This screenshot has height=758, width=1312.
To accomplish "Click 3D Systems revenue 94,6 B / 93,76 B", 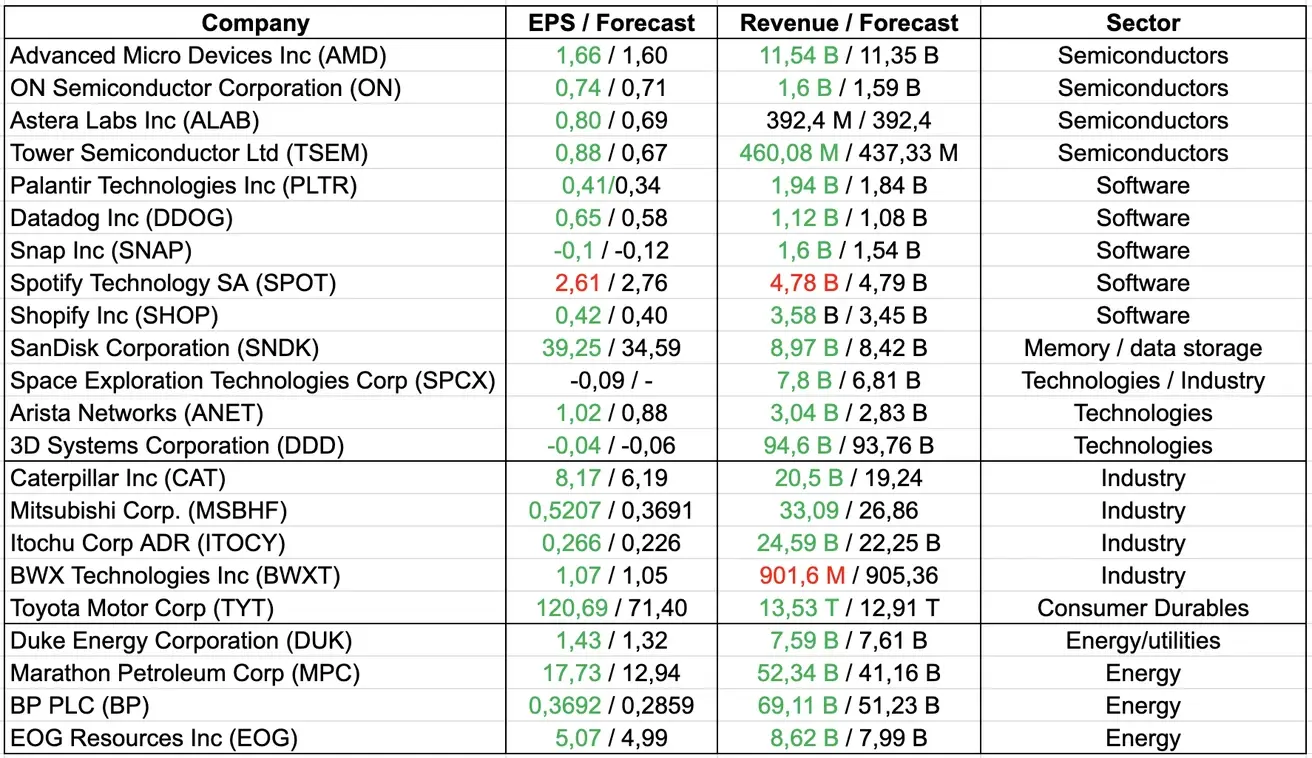I will tap(849, 446).
